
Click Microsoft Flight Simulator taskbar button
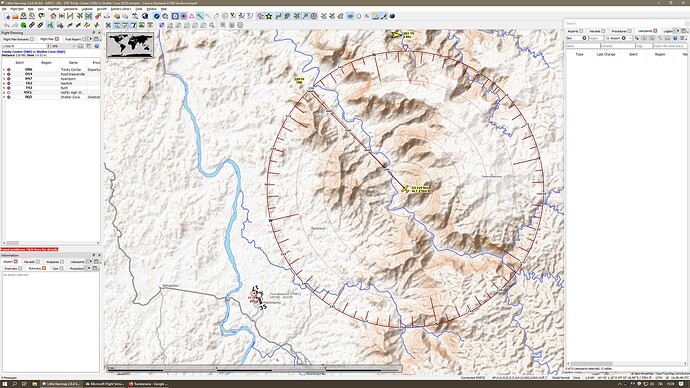(x=105, y=384)
